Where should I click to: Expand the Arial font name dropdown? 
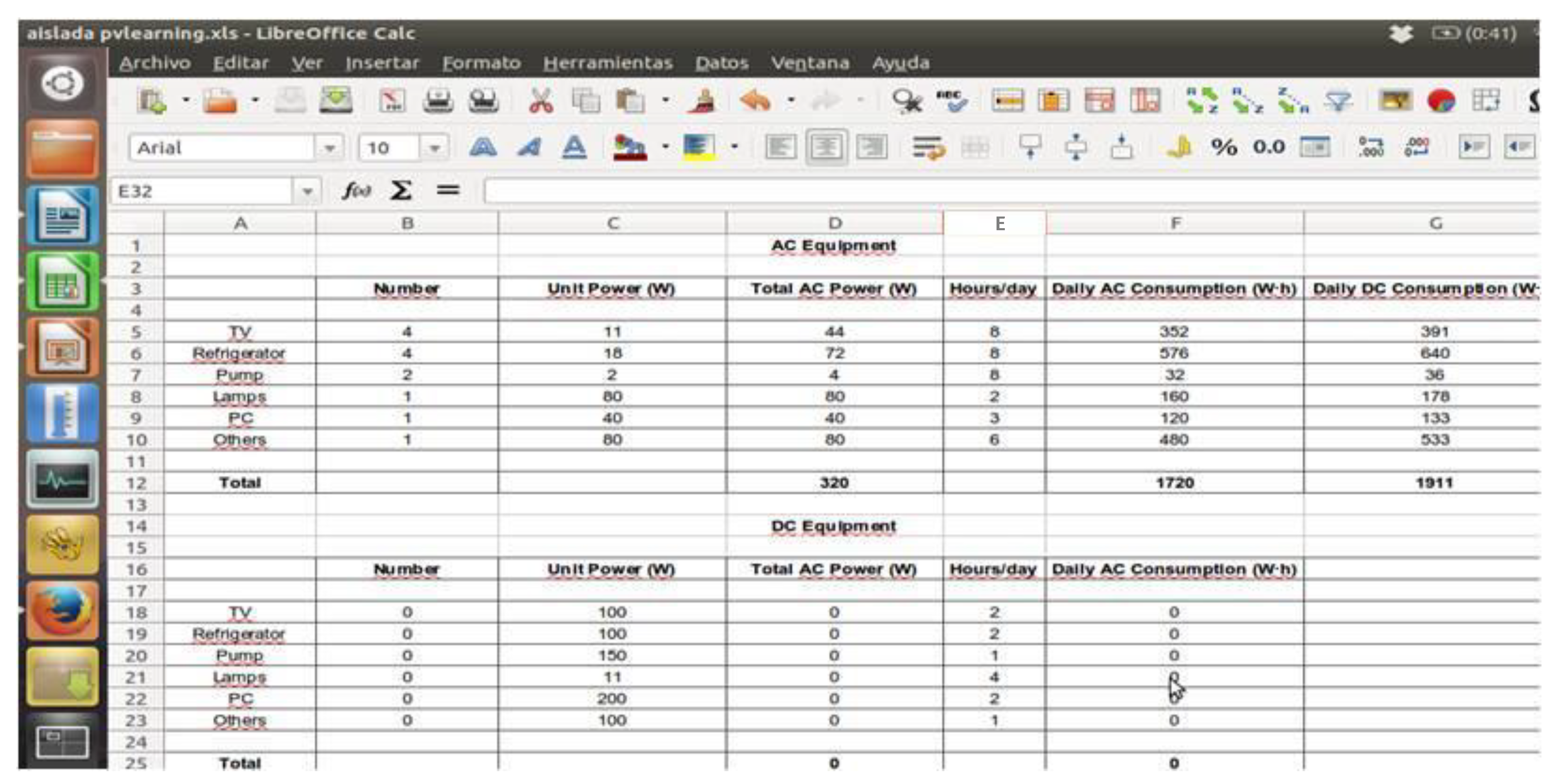[x=329, y=148]
